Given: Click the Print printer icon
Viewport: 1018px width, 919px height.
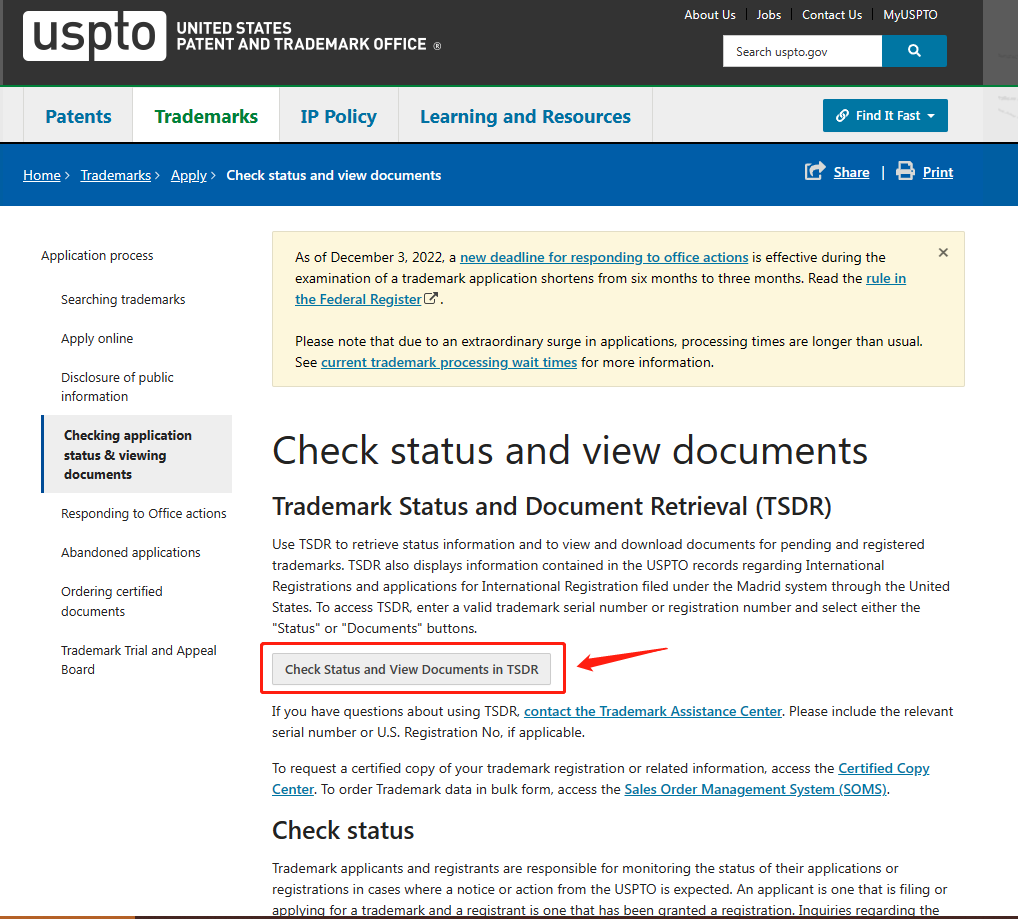Looking at the screenshot, I should (x=905, y=171).
